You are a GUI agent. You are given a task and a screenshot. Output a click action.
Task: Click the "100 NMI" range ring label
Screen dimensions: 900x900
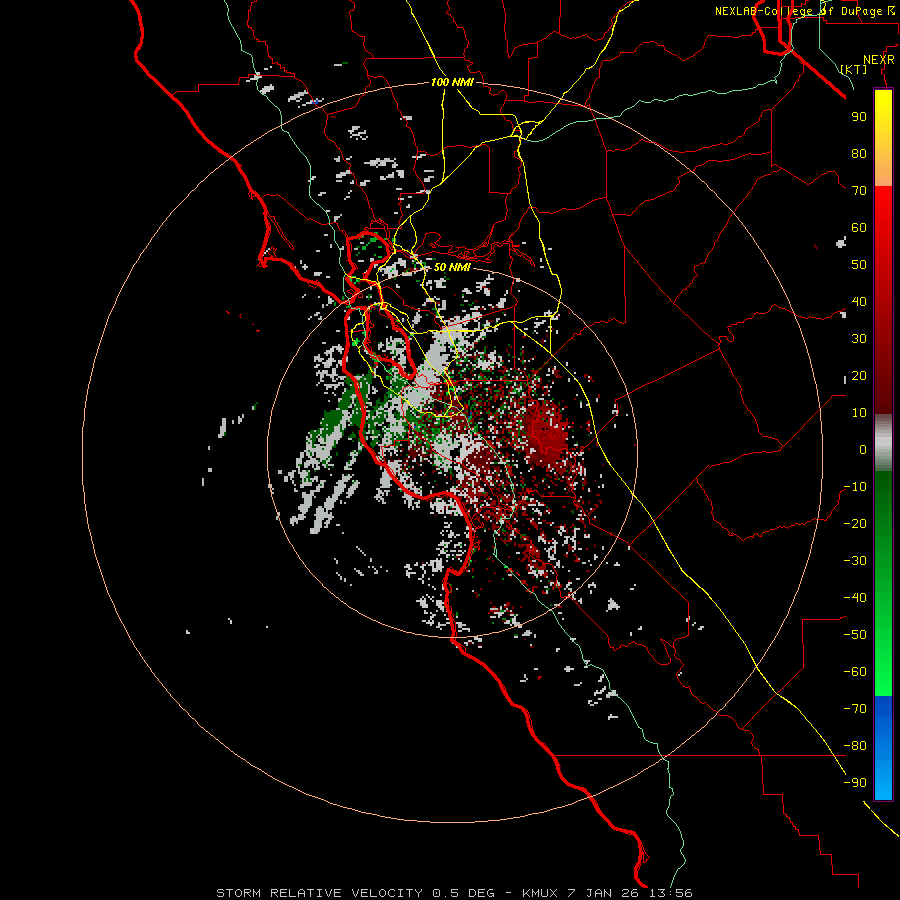click(452, 82)
